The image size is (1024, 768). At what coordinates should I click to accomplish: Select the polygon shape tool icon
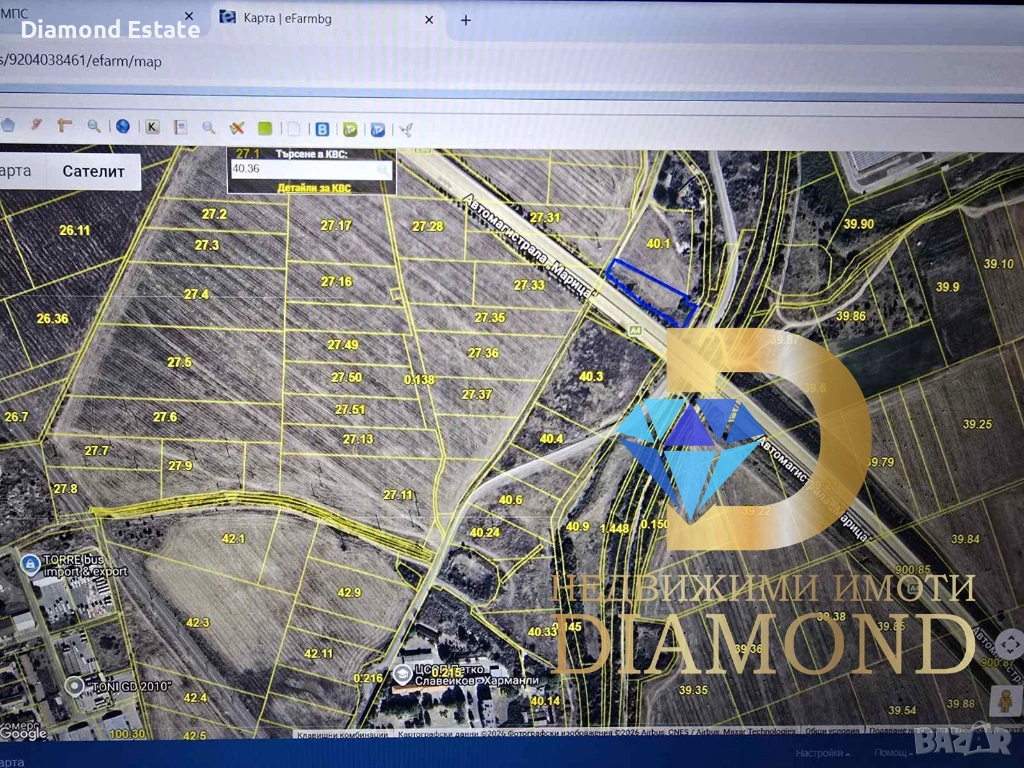pos(9,126)
